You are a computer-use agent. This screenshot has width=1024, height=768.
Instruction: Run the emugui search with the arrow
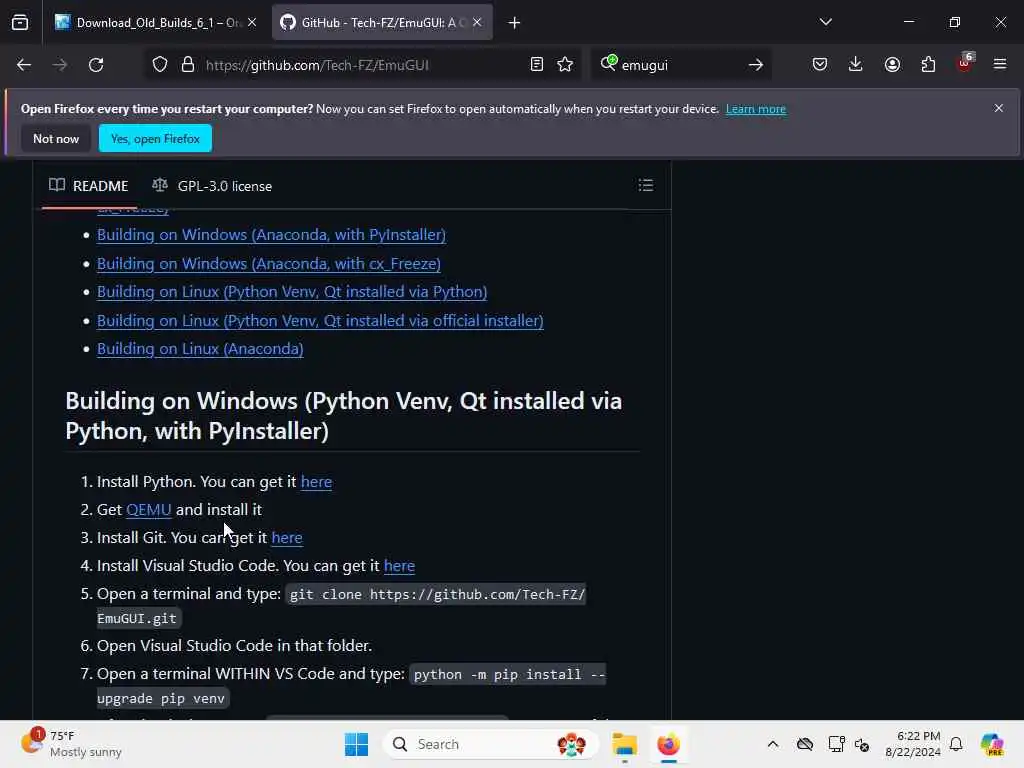coord(756,65)
